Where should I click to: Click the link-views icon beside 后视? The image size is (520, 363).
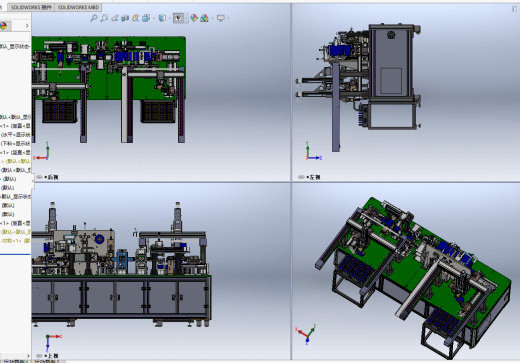[x=39, y=177]
